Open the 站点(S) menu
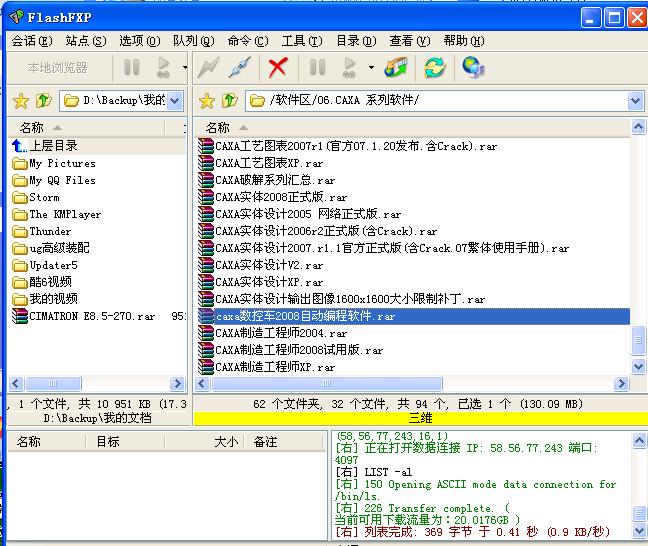648x546 pixels. 86,41
